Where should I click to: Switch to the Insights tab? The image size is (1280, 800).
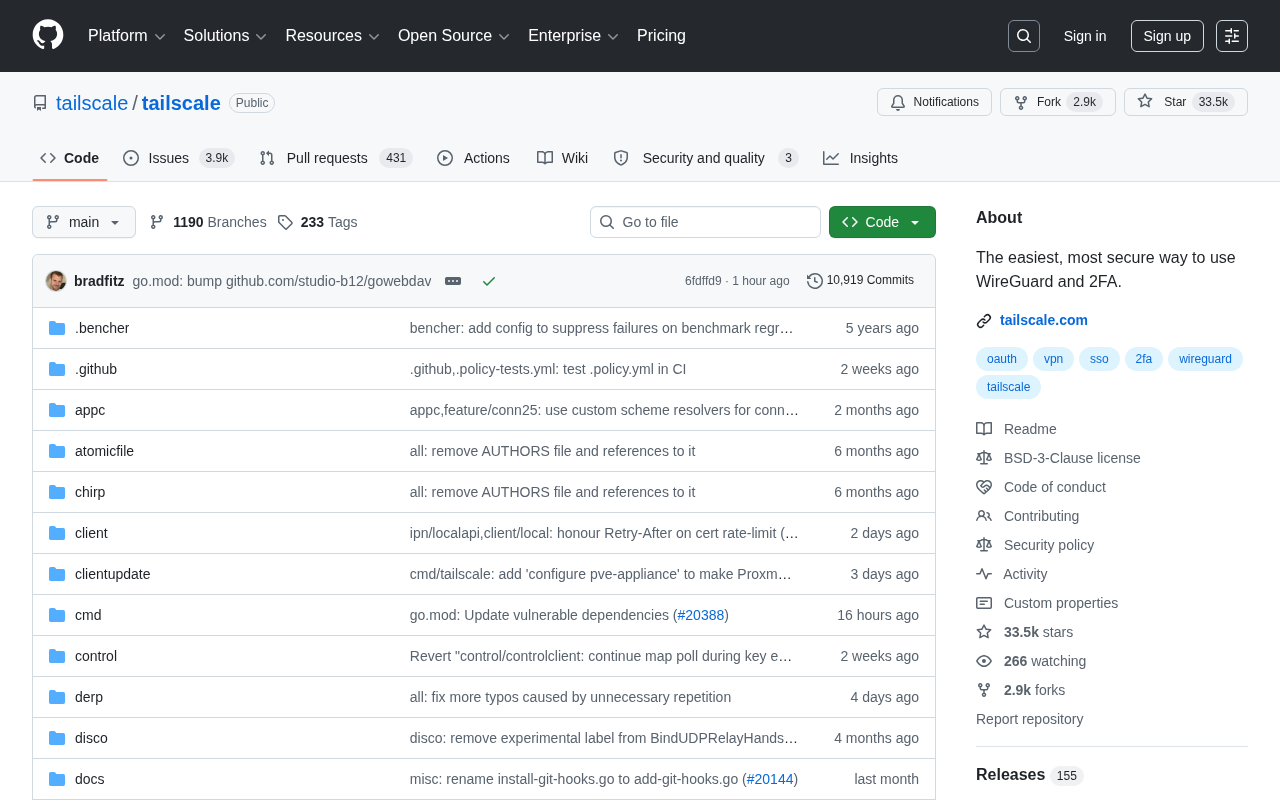pos(861,158)
